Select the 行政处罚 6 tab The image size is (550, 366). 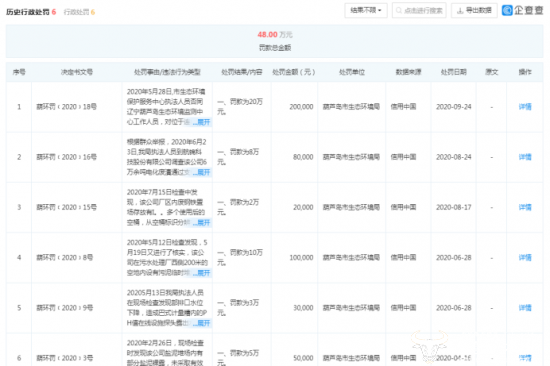(79, 12)
